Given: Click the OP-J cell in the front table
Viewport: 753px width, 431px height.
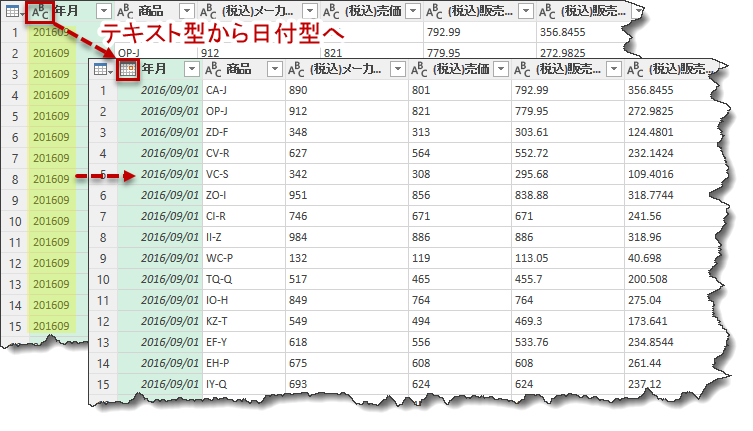Looking at the screenshot, I should (x=244, y=111).
